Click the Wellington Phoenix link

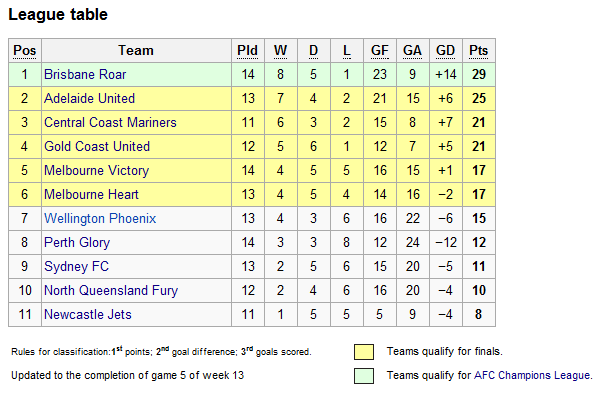coord(100,218)
